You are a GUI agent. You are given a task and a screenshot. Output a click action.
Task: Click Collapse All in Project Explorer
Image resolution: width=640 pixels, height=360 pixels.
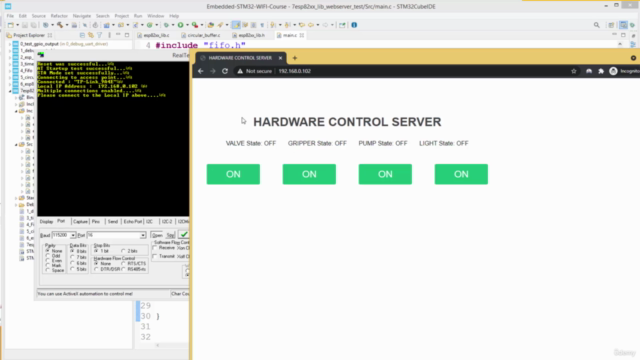[82, 36]
